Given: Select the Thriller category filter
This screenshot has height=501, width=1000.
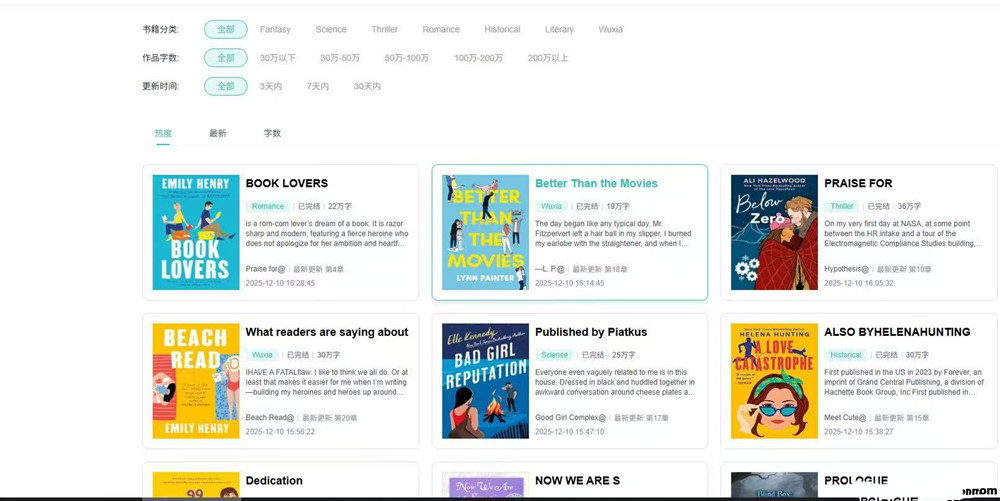Looking at the screenshot, I should pos(384,30).
